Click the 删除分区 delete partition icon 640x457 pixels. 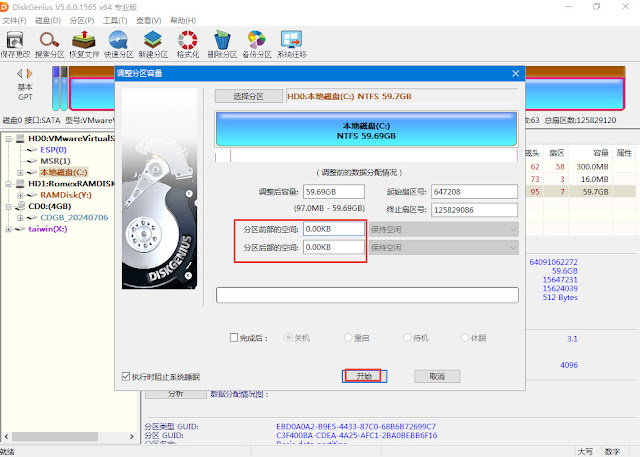[222, 44]
